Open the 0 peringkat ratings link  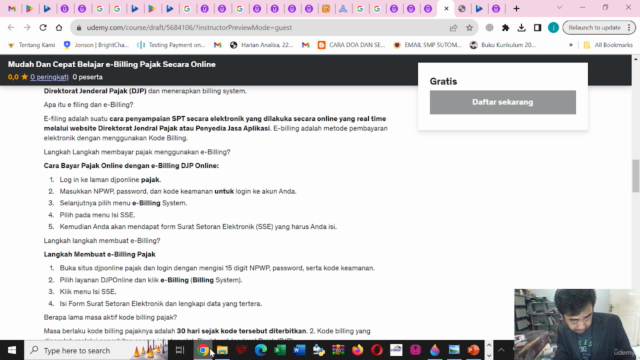[49, 77]
